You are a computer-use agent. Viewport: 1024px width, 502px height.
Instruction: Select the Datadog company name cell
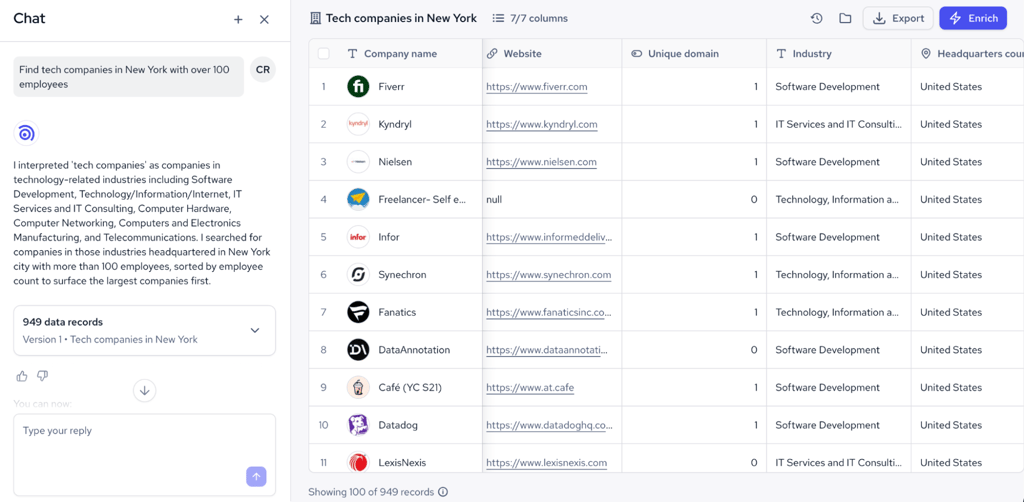tap(408, 425)
